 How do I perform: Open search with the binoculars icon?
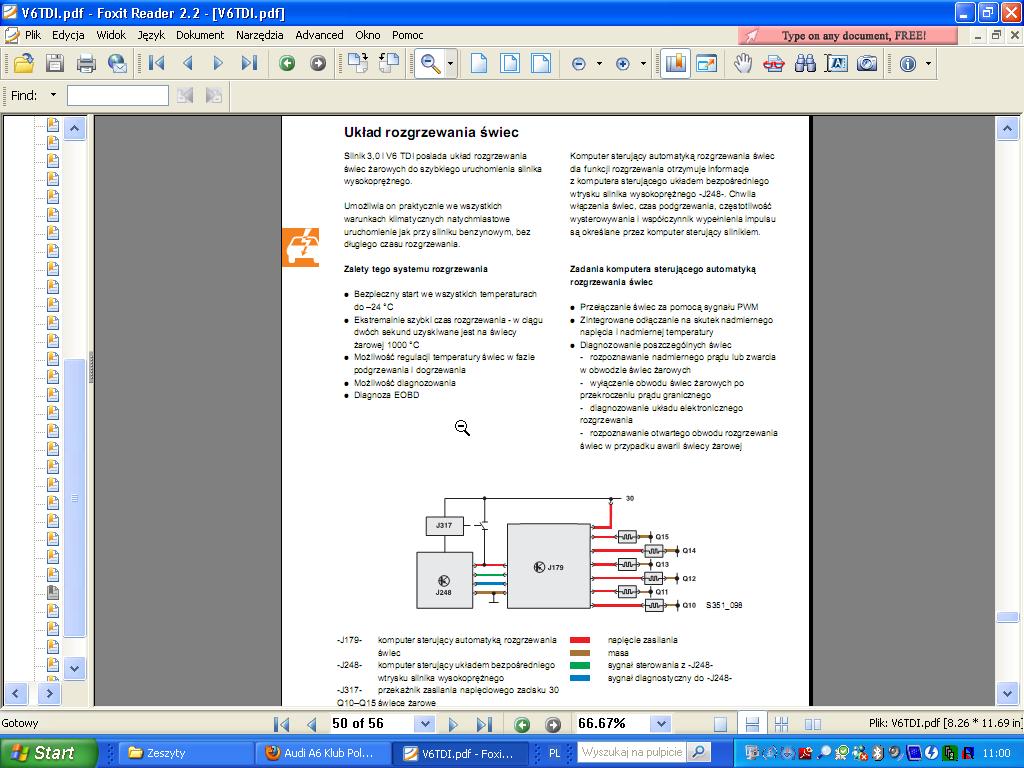point(805,64)
